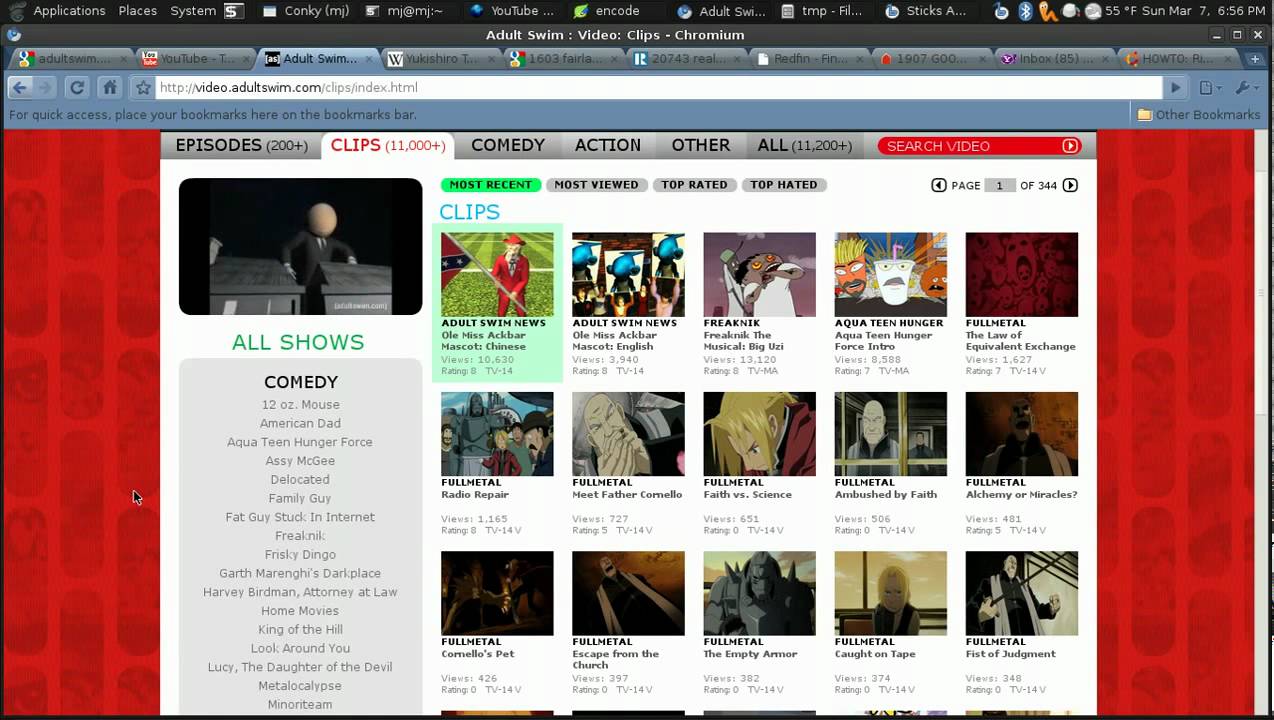Switch to the 1603 fairla... tab
Viewport: 1274px width, 720px height.
(x=563, y=59)
